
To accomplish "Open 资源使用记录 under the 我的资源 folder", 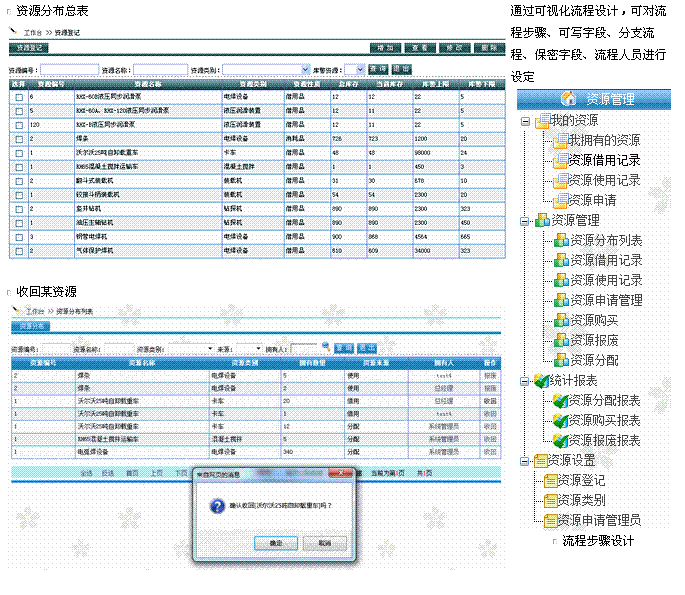I will [x=604, y=180].
